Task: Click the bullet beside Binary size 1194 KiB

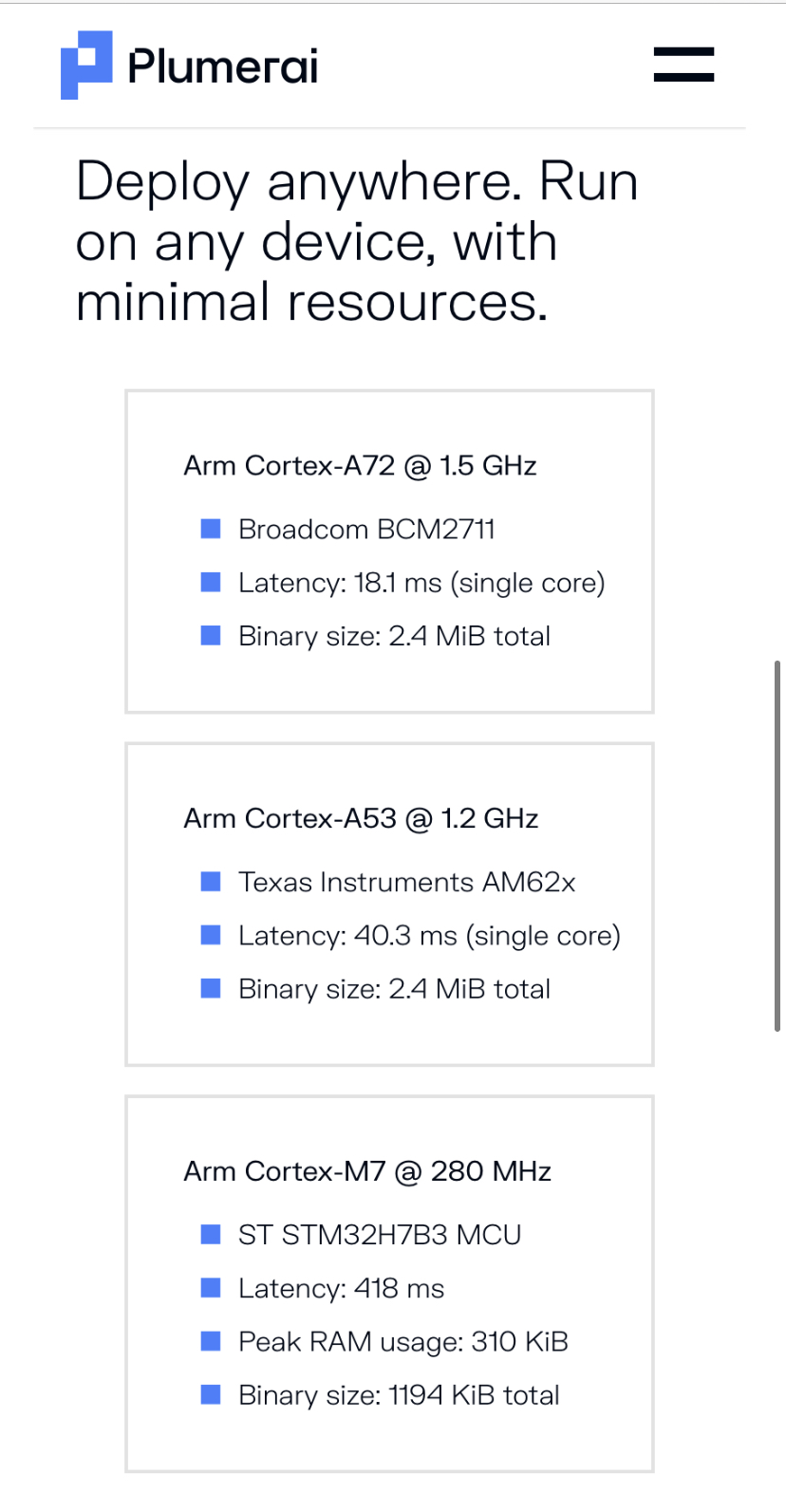Action: (x=211, y=1394)
